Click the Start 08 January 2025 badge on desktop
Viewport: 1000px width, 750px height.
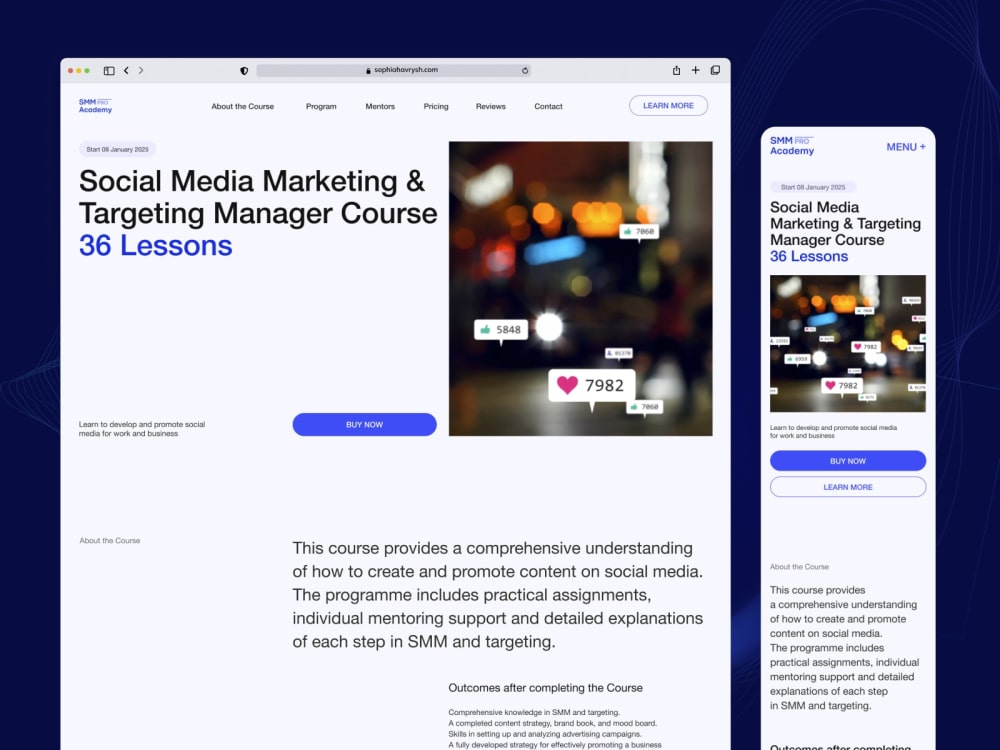[117, 149]
